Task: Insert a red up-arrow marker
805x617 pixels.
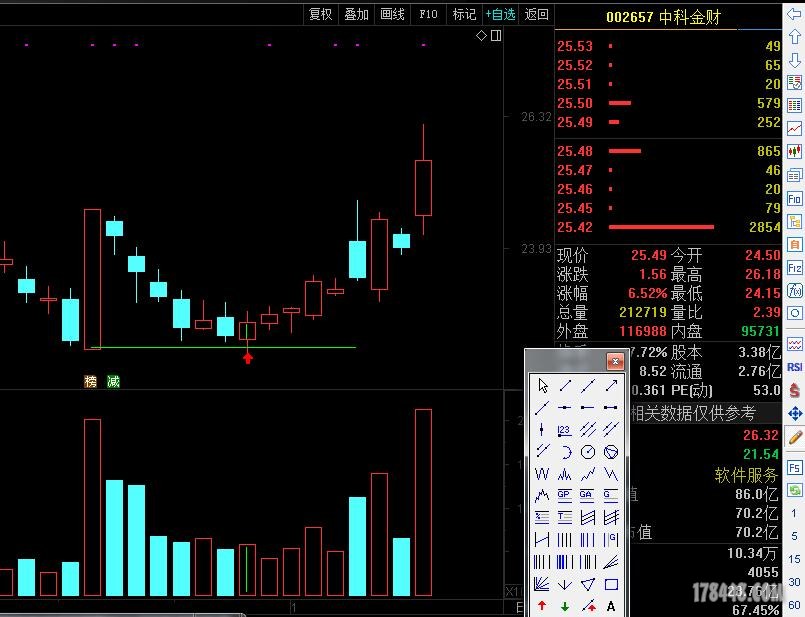Action: click(542, 606)
